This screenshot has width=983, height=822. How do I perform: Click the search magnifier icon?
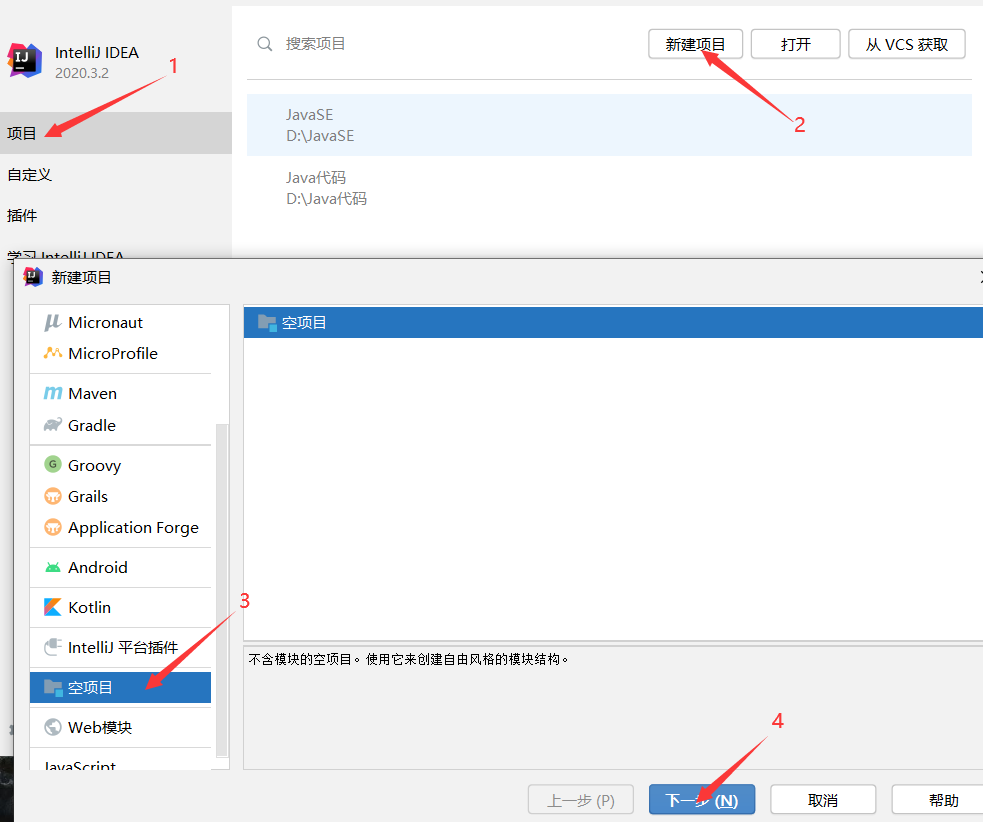(x=265, y=44)
